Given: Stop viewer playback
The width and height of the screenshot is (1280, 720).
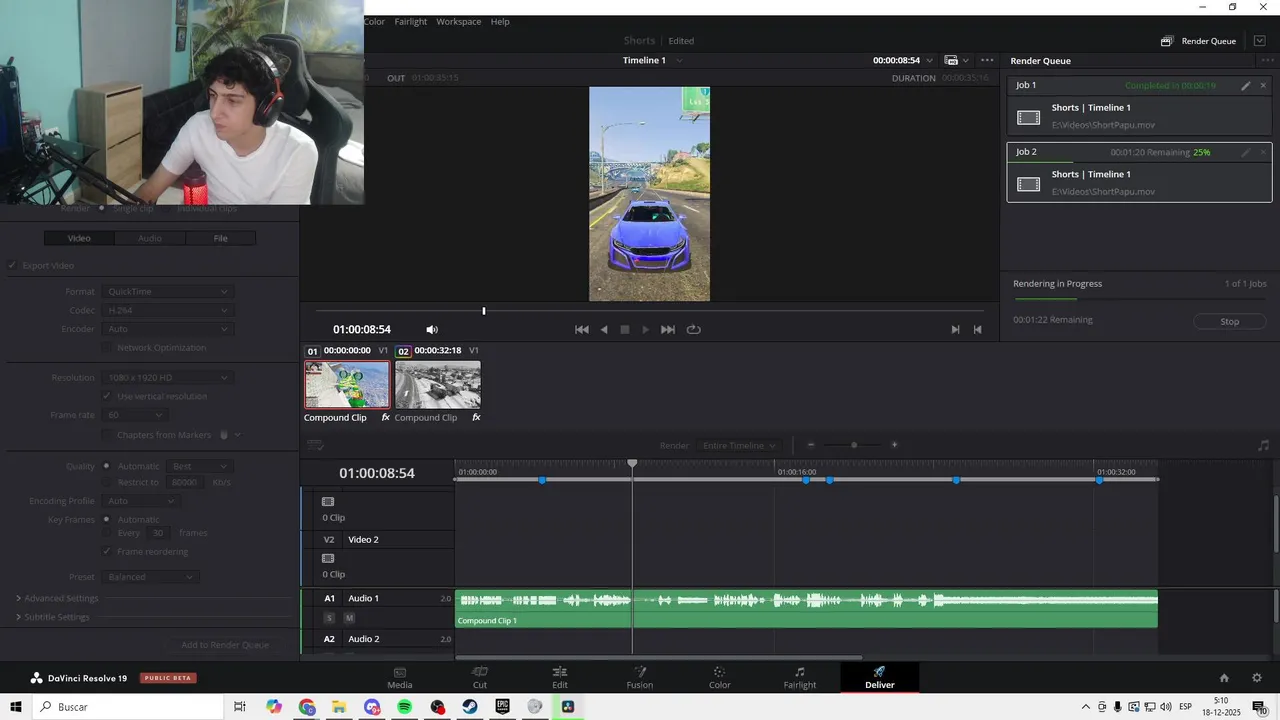Looking at the screenshot, I should click(x=625, y=329).
